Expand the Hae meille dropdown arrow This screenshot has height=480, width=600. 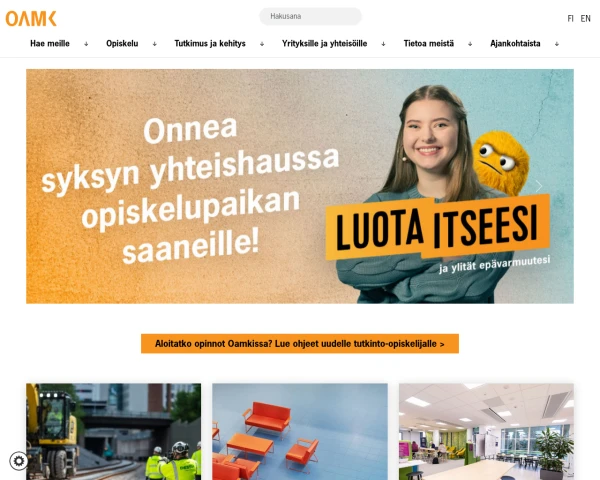[x=86, y=44]
